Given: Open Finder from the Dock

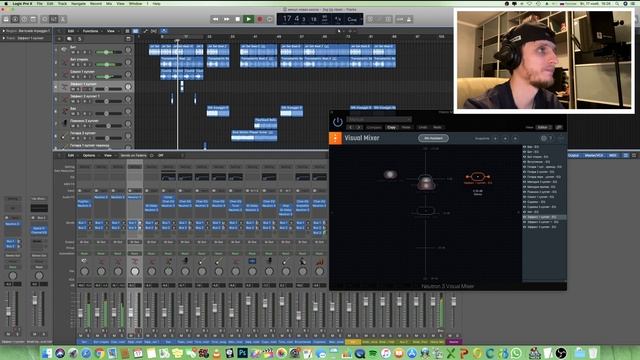Looking at the screenshot, I should click(x=47, y=353).
